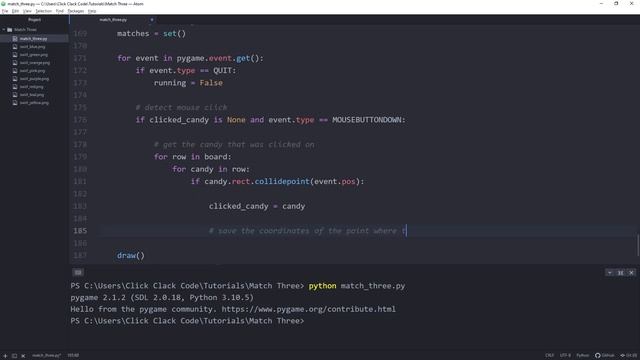Open swirl_blue.png in the tree
Viewport: 640px width, 360px height.
pos(32,47)
